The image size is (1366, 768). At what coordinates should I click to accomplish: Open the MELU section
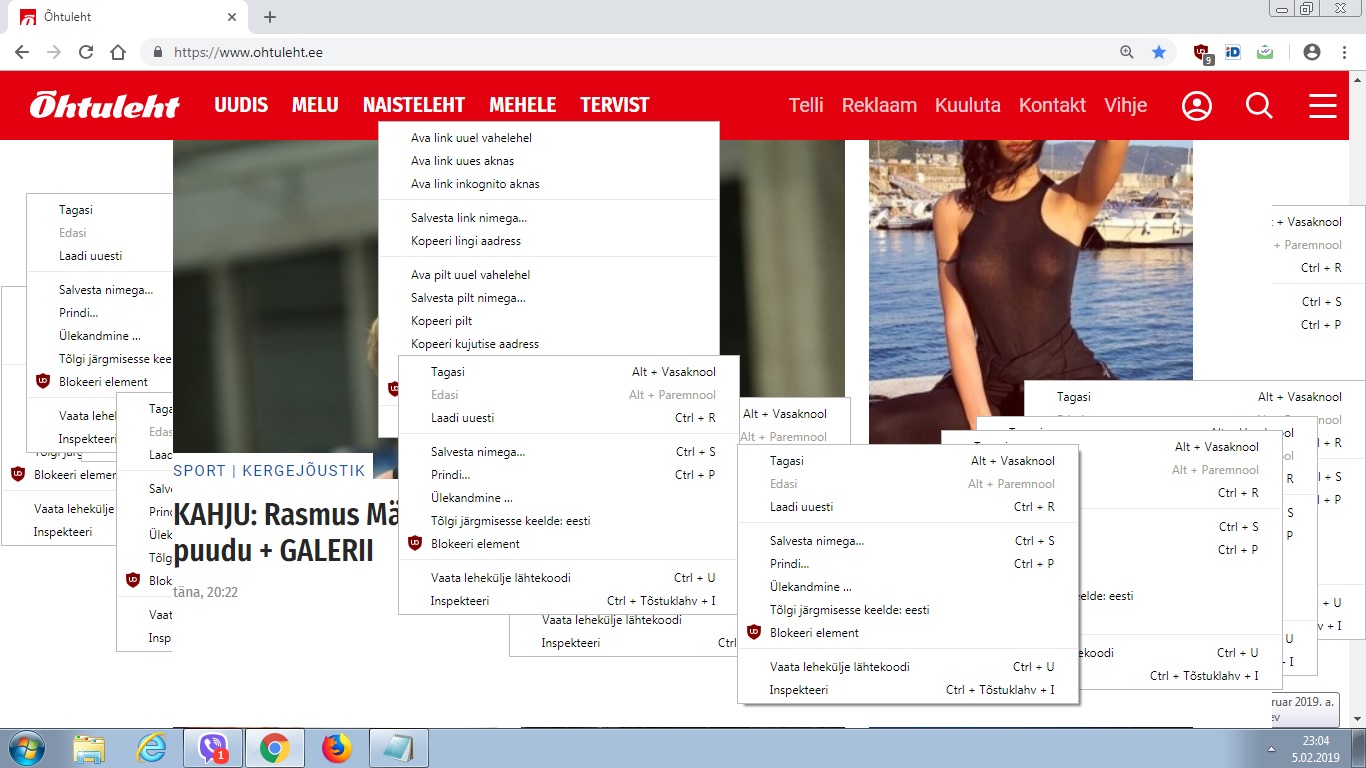click(315, 105)
